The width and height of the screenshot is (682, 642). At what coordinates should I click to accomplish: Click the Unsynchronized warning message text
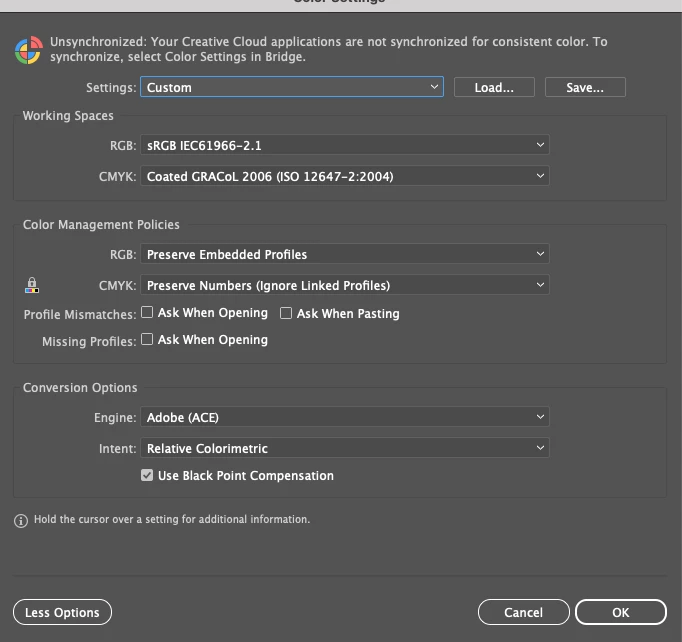328,49
